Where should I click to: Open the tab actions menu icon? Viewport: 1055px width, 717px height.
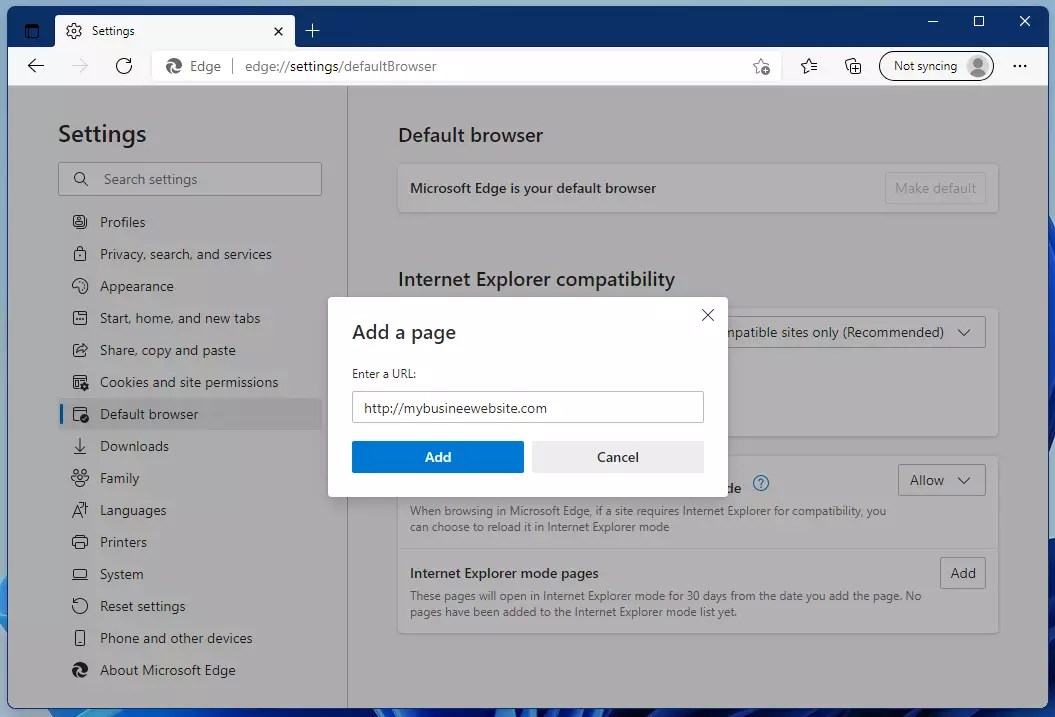tap(32, 31)
